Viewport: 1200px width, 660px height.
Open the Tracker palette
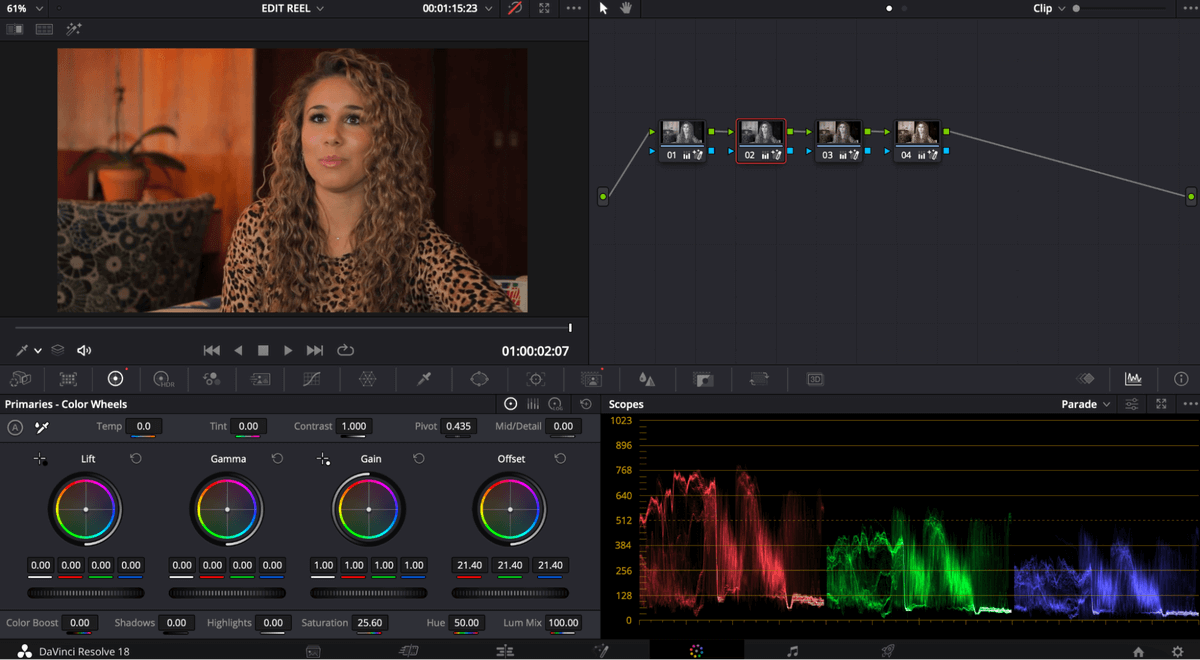536,379
